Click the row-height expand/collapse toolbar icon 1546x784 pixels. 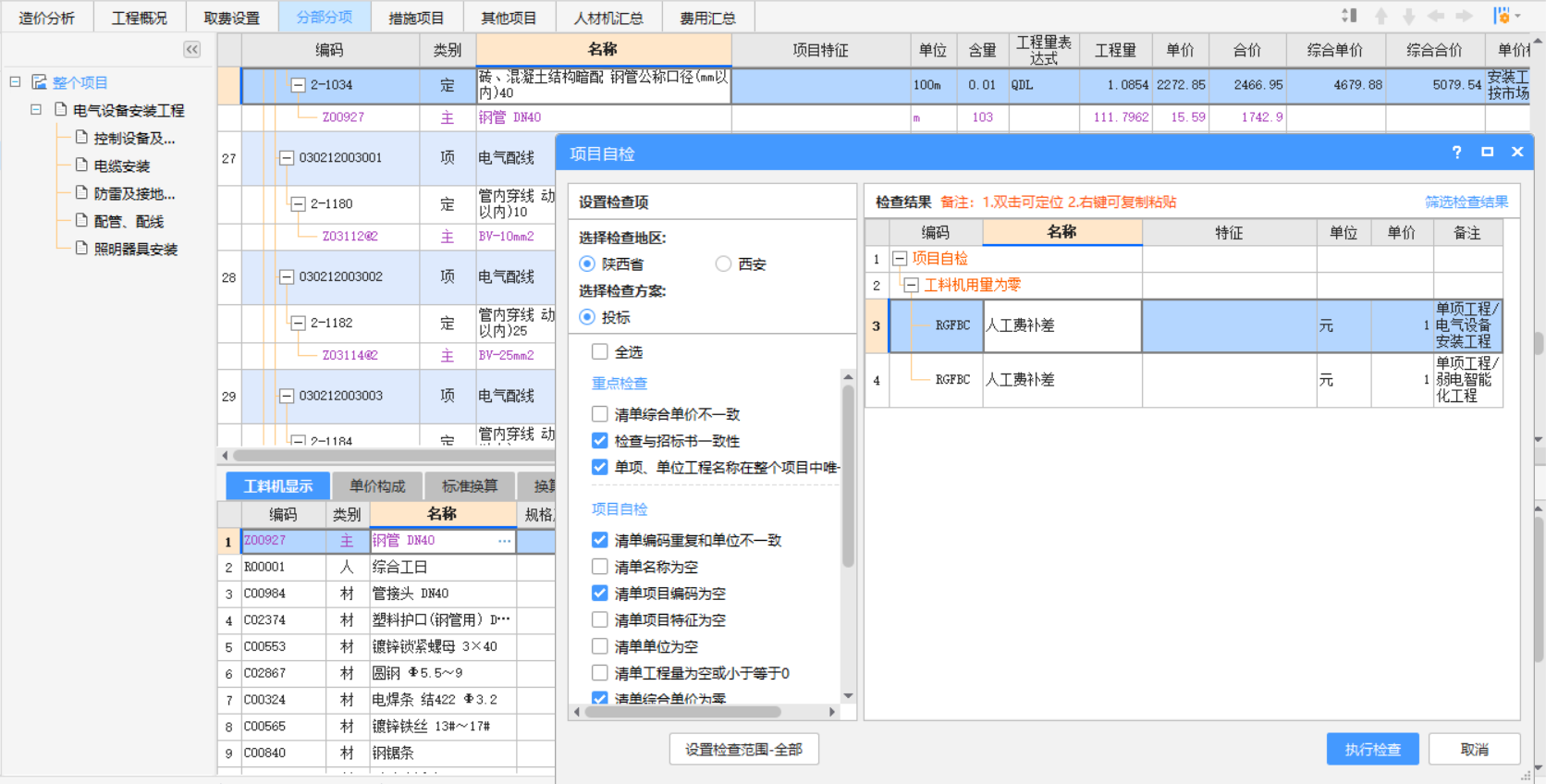pyautogui.click(x=1350, y=16)
